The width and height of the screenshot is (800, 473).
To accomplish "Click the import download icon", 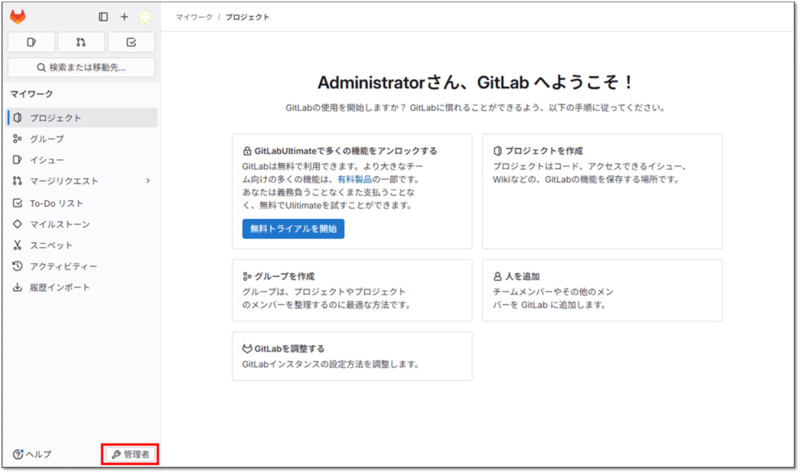I will pyautogui.click(x=17, y=287).
